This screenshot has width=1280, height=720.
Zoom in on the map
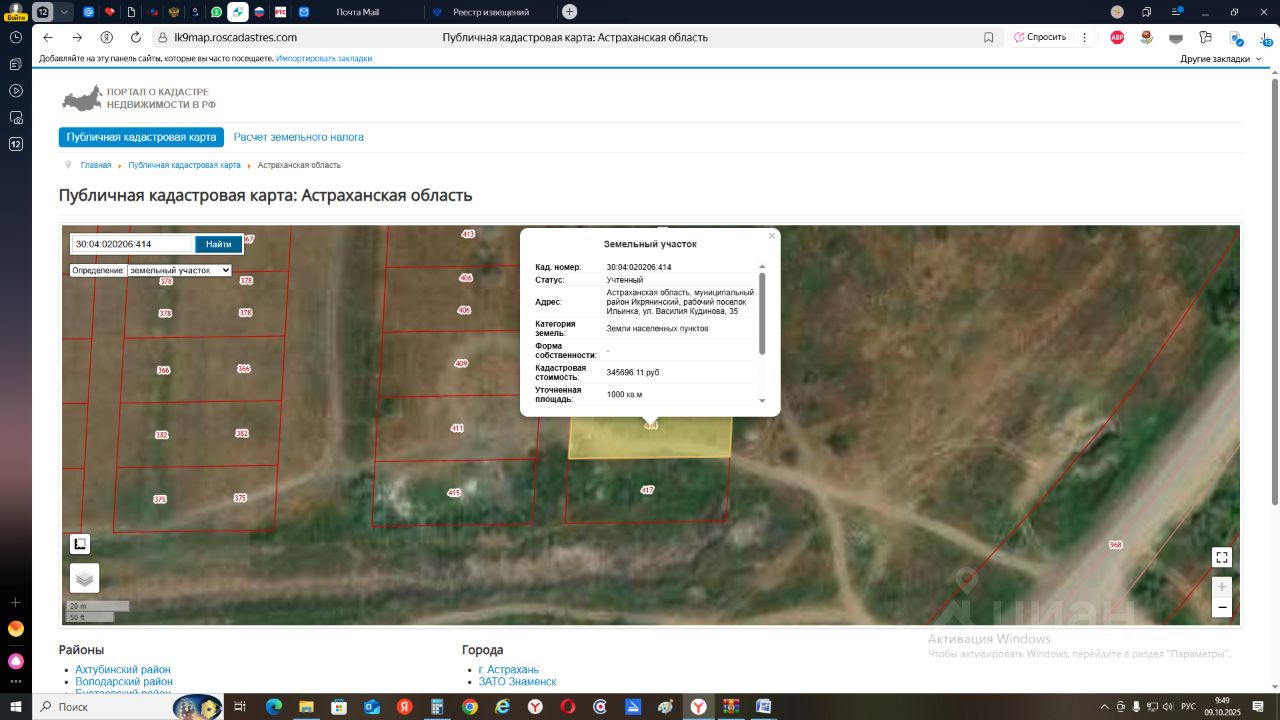pos(1221,587)
